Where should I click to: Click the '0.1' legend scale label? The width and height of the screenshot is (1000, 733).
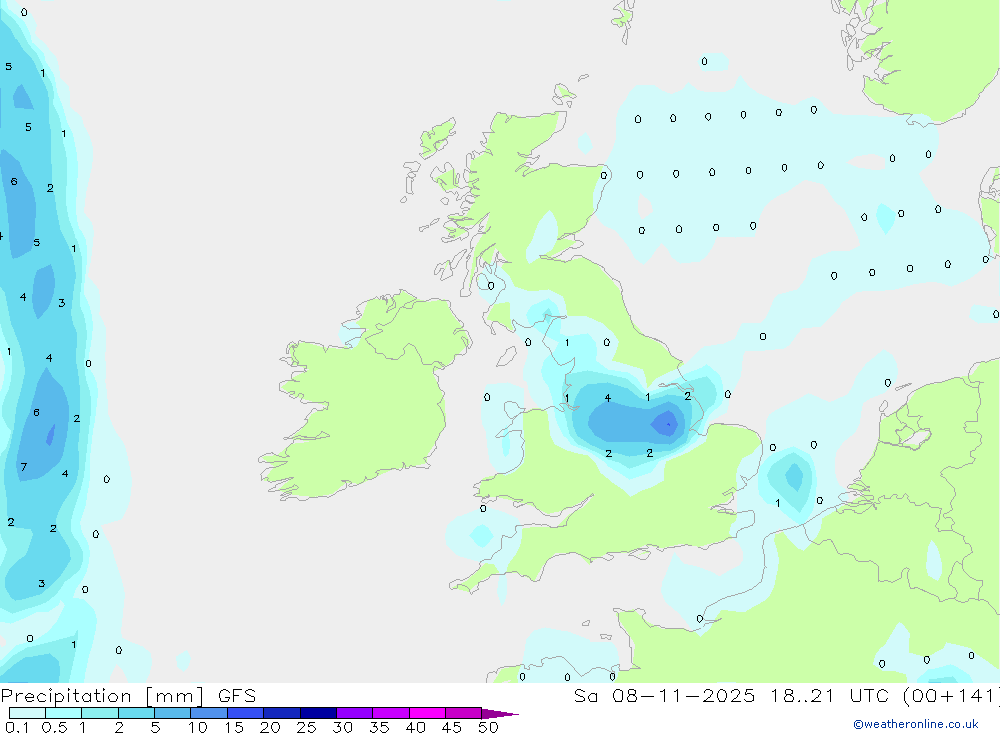17,727
